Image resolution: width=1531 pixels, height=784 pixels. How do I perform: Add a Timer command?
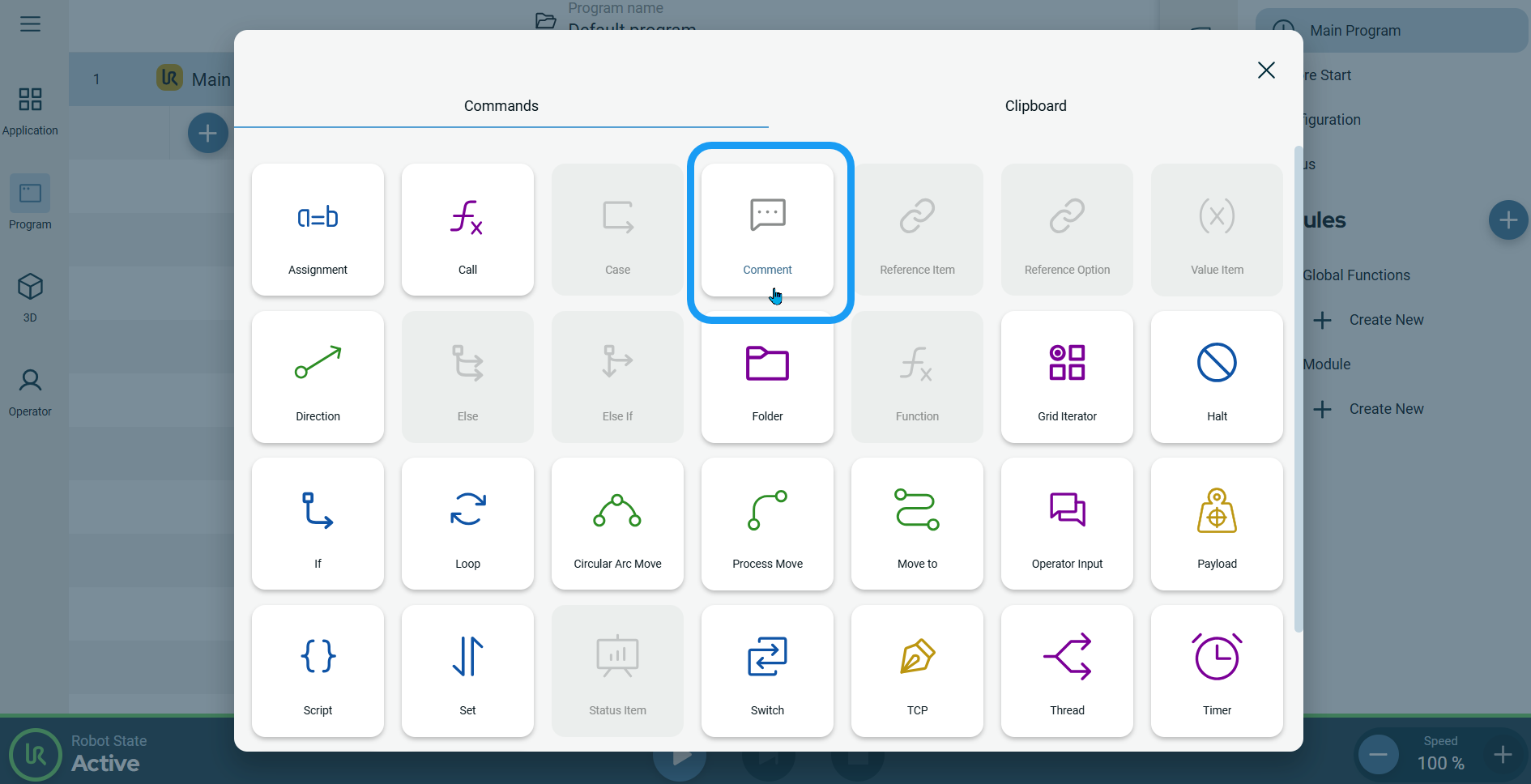point(1217,671)
